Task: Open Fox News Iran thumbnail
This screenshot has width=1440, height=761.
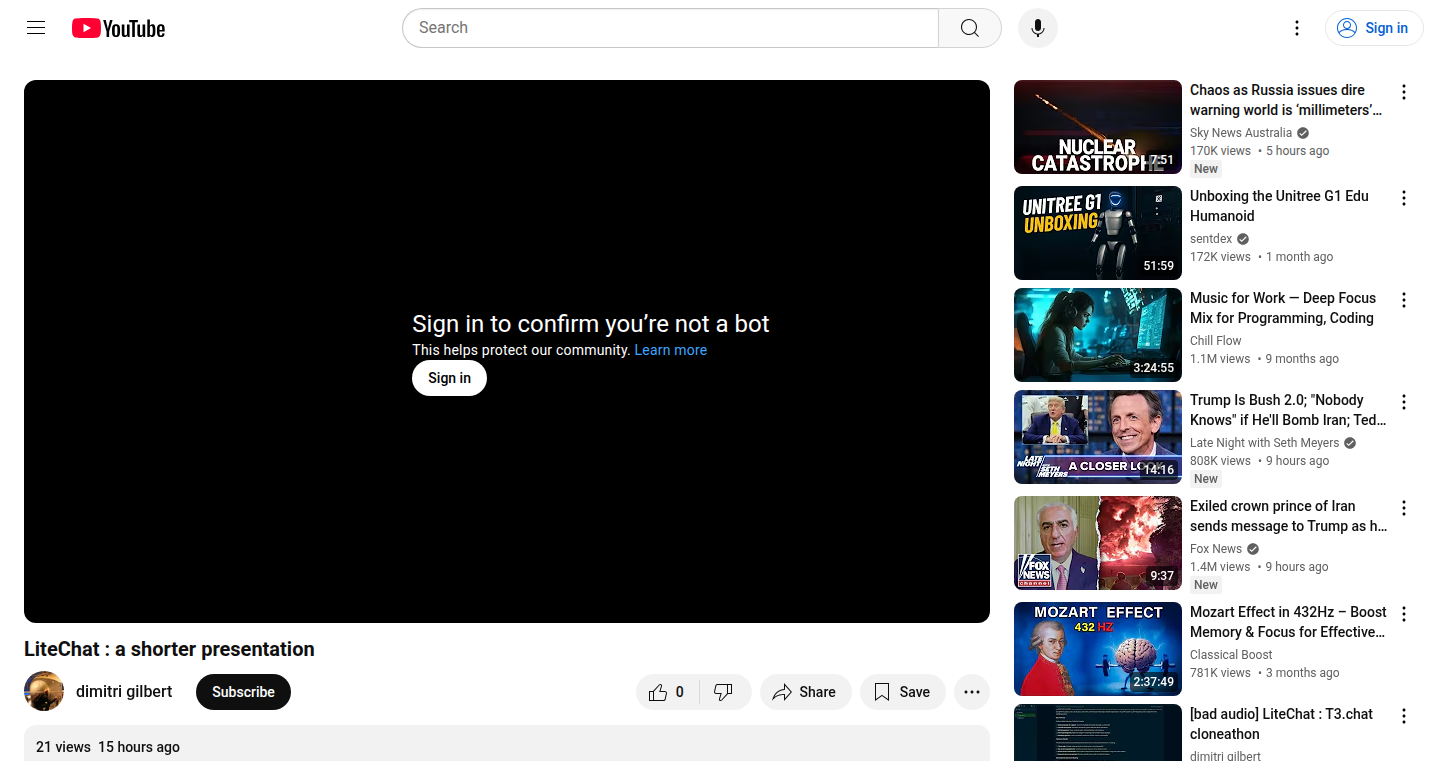Action: [1098, 543]
